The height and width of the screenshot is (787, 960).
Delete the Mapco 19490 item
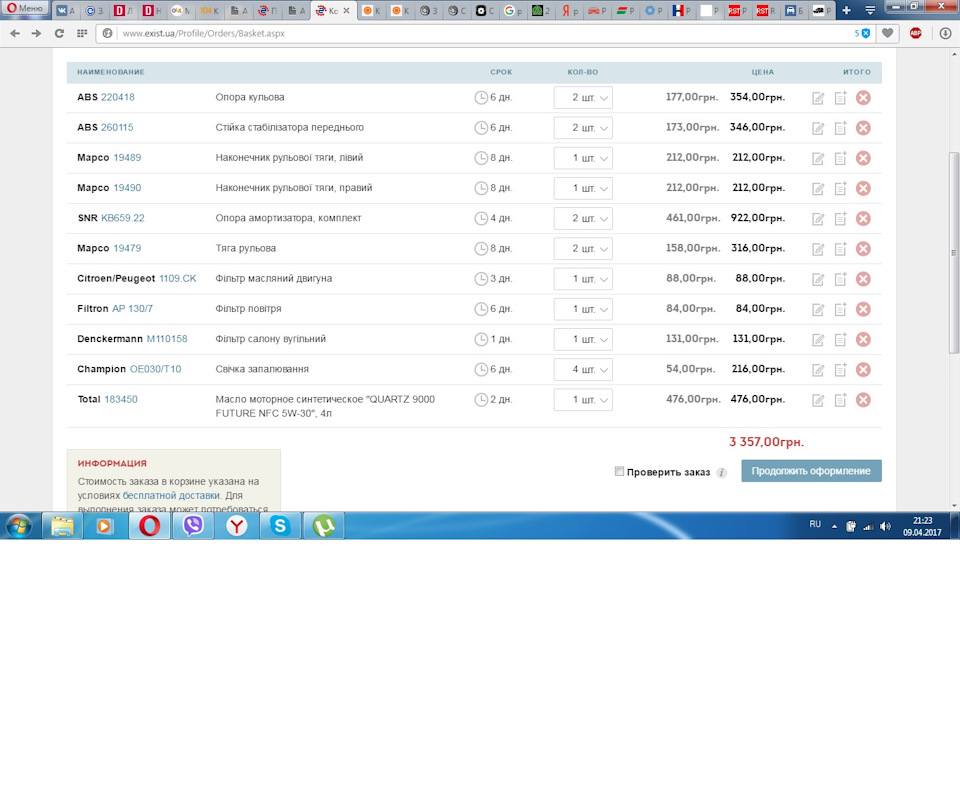[x=863, y=188]
